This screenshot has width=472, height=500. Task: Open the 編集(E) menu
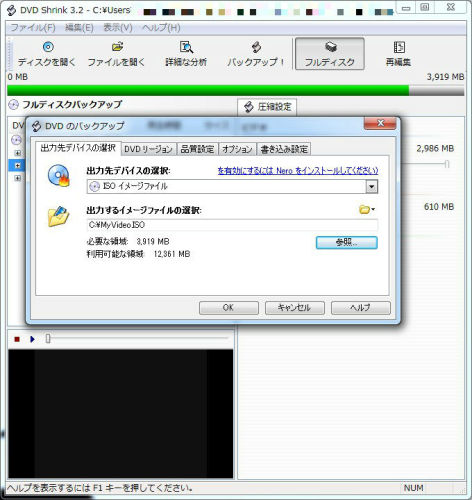(79, 28)
